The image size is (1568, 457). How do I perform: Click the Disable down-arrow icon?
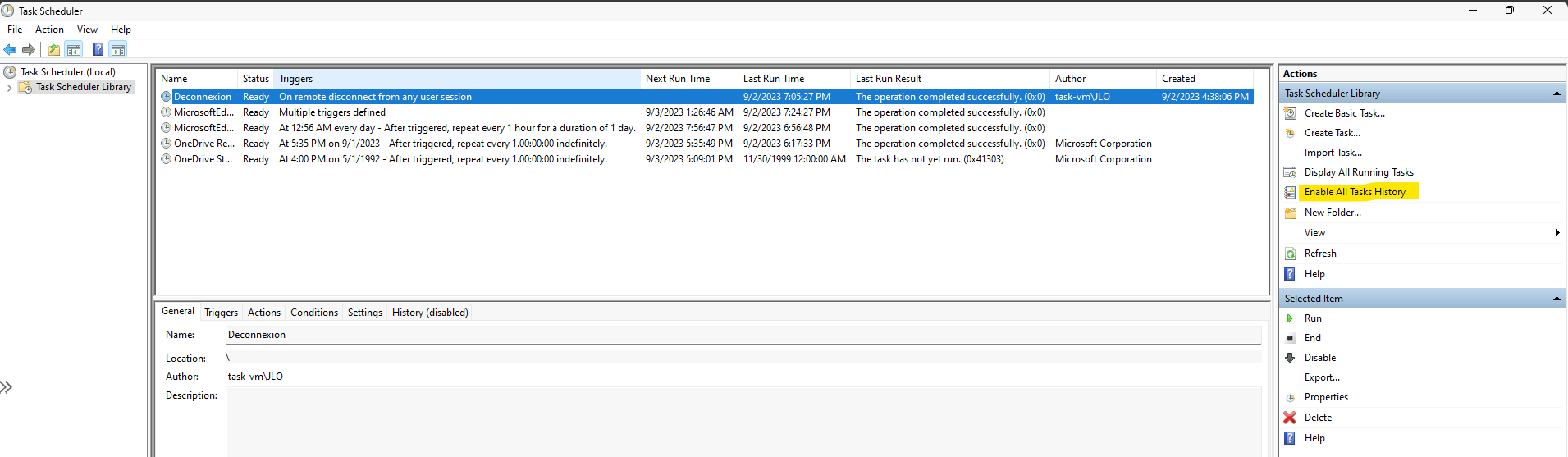(x=1290, y=358)
